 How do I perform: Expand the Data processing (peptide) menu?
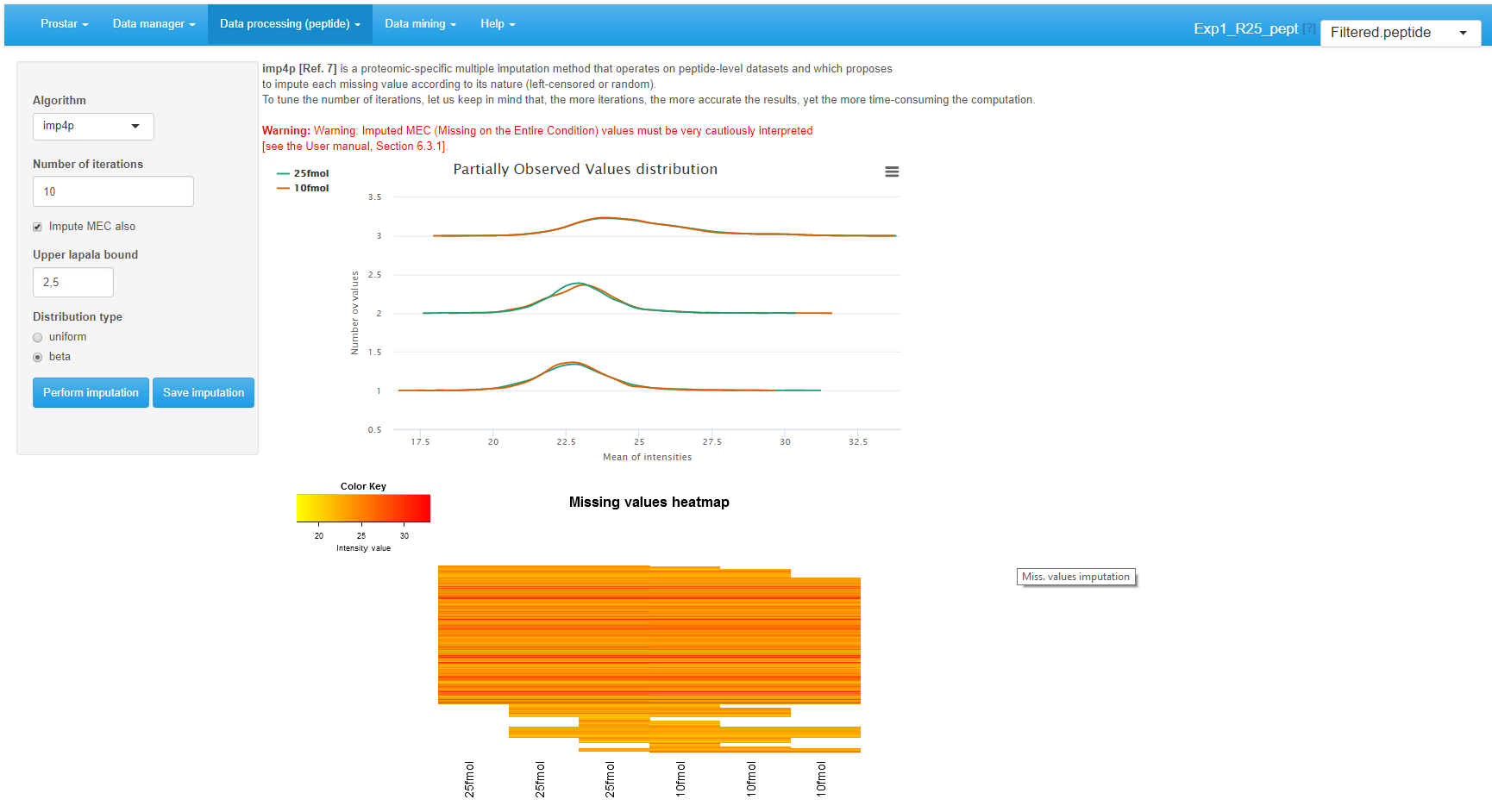289,24
